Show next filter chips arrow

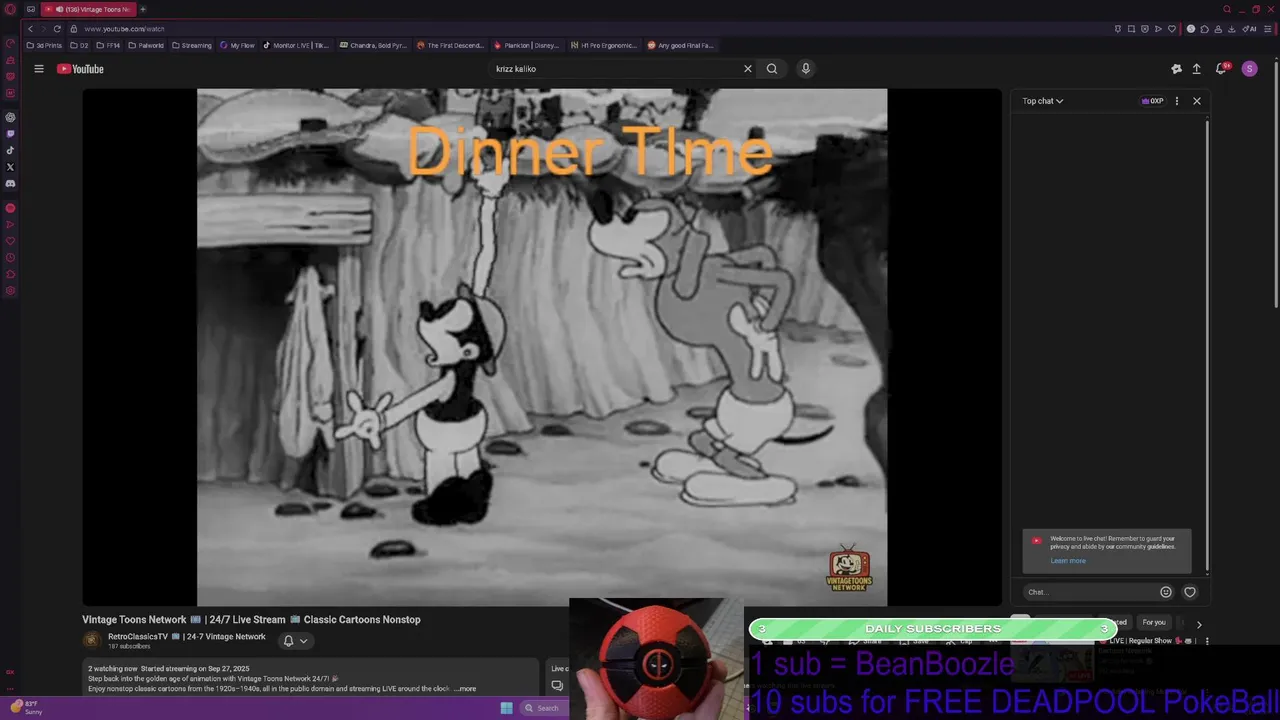tap(1199, 624)
